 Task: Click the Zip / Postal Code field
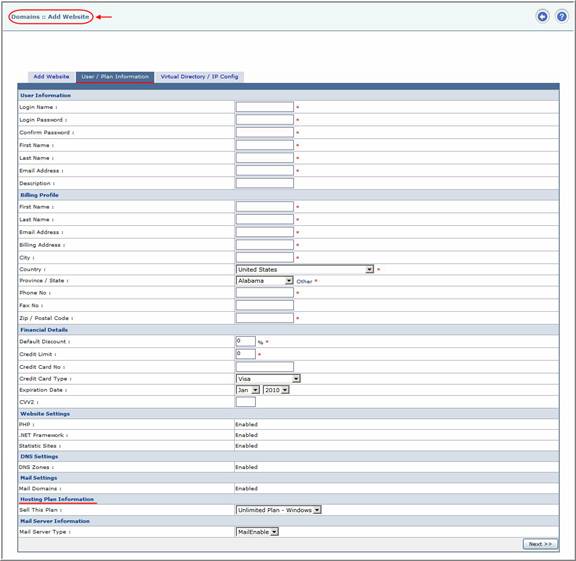coord(264,318)
